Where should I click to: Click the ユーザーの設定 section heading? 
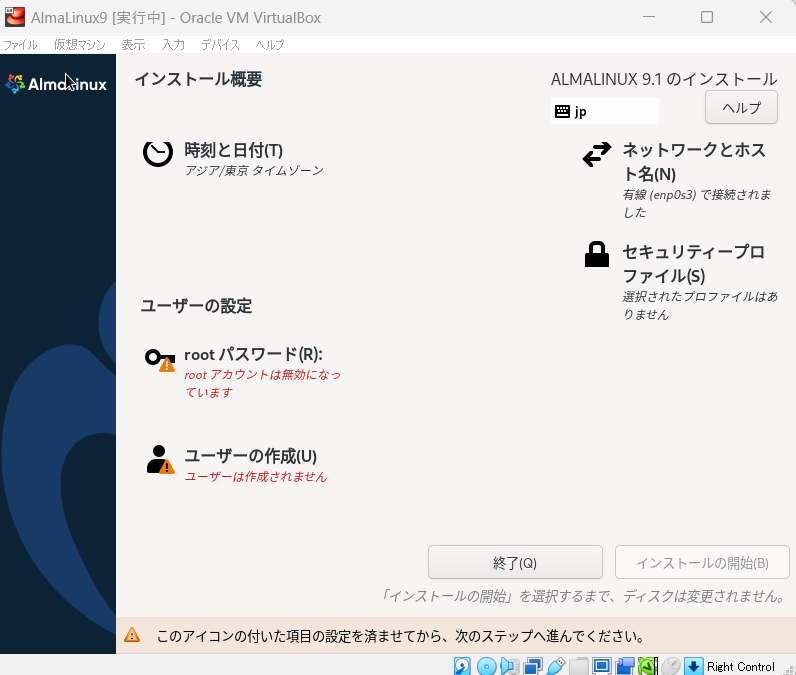tap(196, 306)
